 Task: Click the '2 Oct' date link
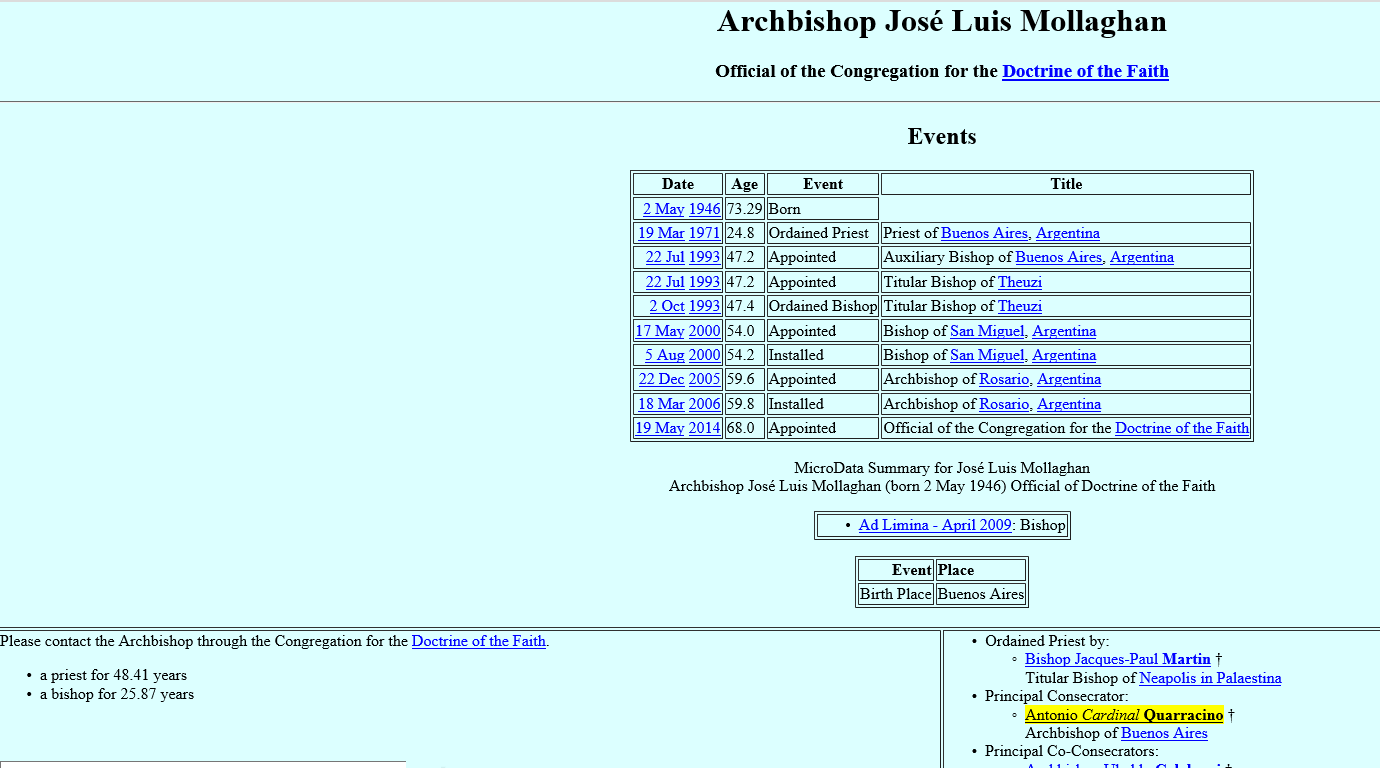667,306
